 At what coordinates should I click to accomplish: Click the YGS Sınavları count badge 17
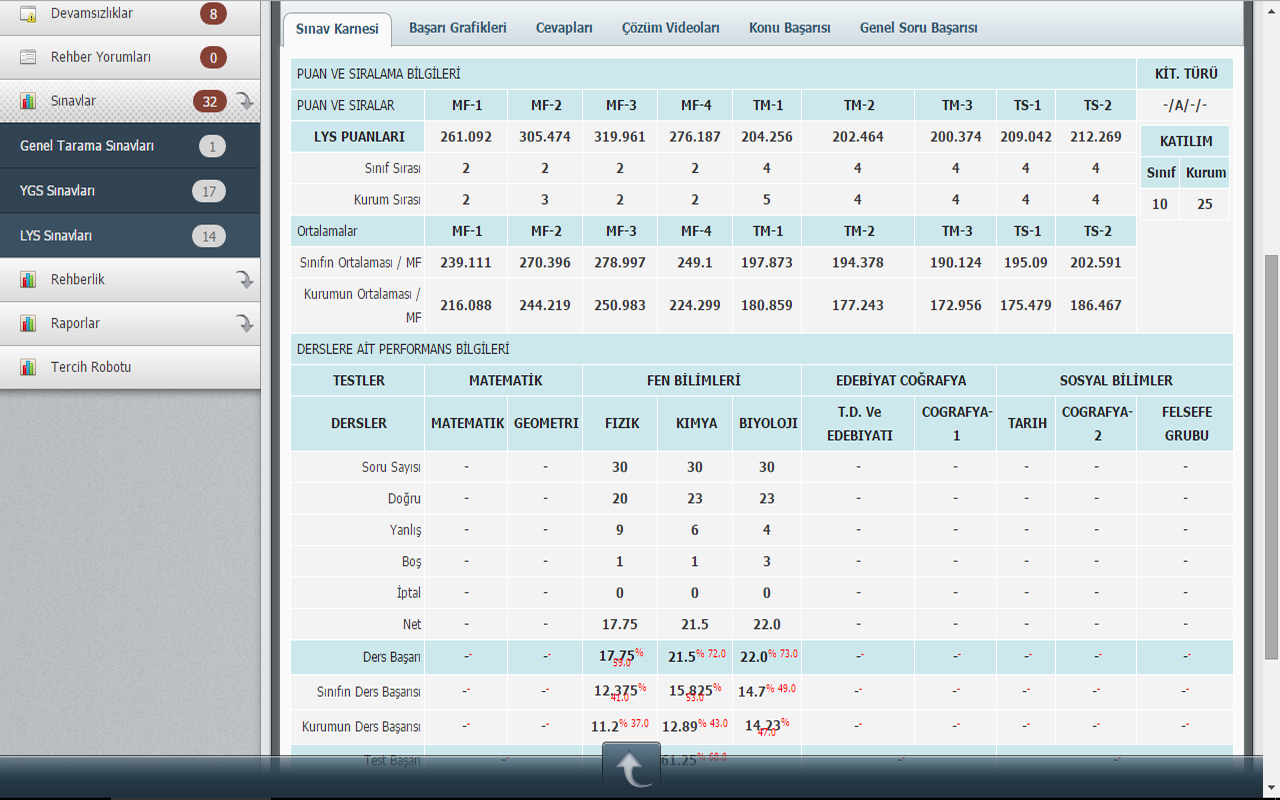(209, 191)
